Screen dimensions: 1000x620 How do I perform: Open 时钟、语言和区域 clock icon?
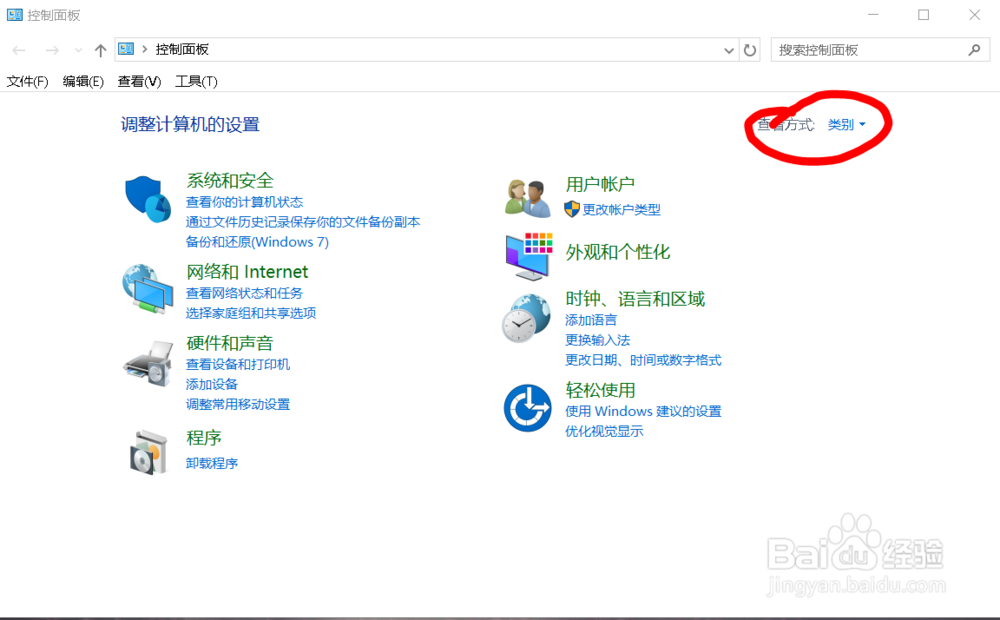coord(526,318)
